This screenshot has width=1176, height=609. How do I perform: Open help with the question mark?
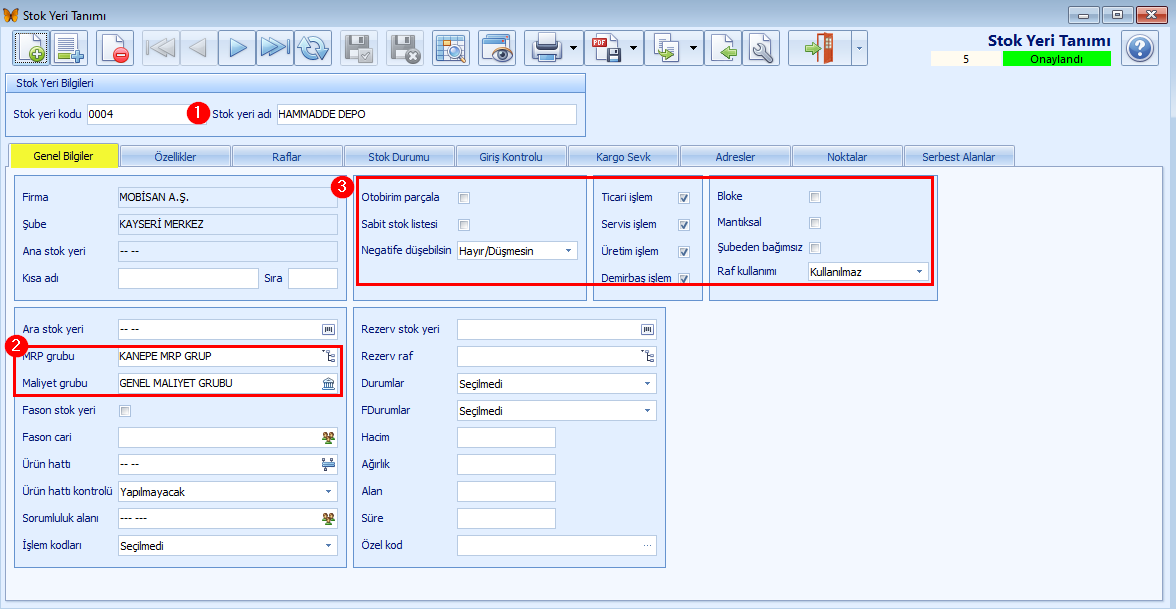click(1139, 49)
